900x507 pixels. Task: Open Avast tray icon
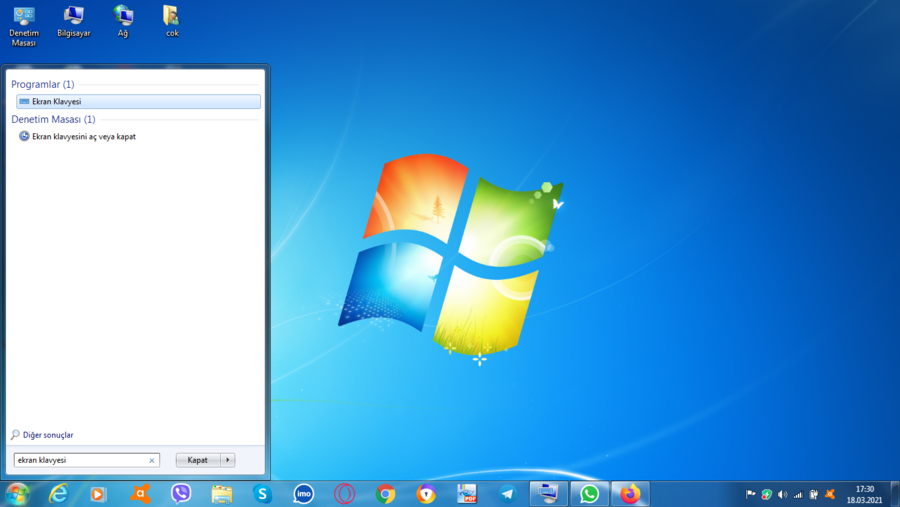829,494
